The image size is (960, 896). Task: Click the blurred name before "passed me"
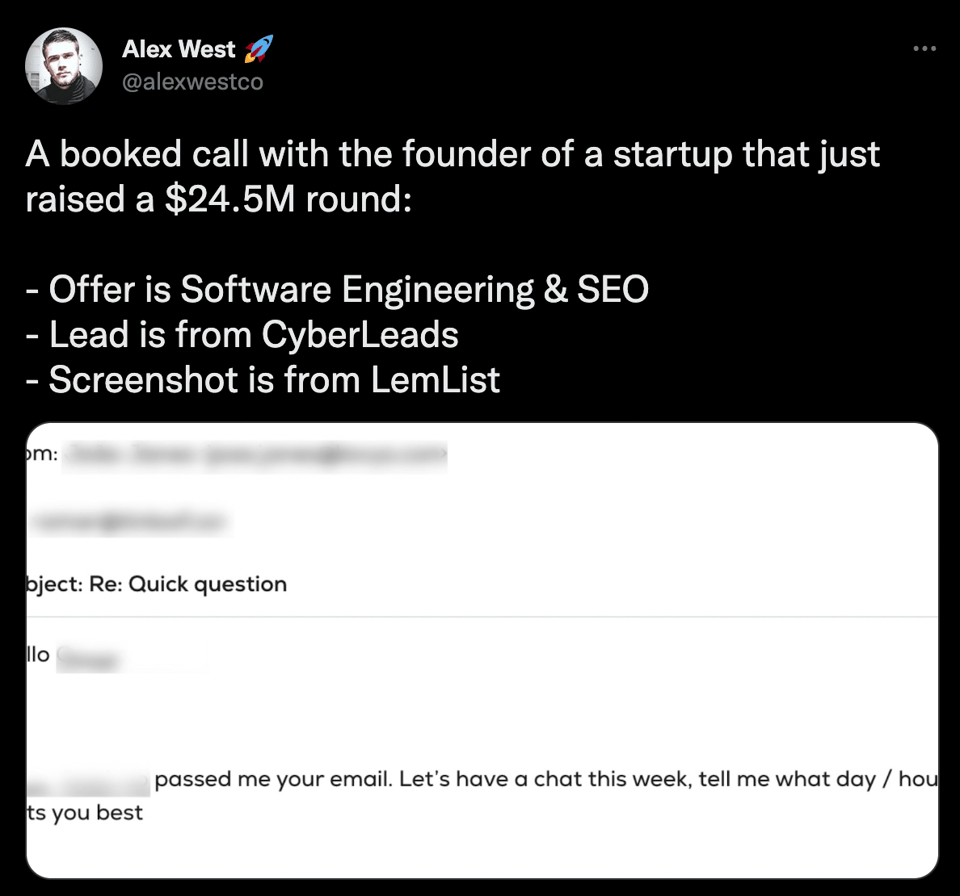point(88,781)
